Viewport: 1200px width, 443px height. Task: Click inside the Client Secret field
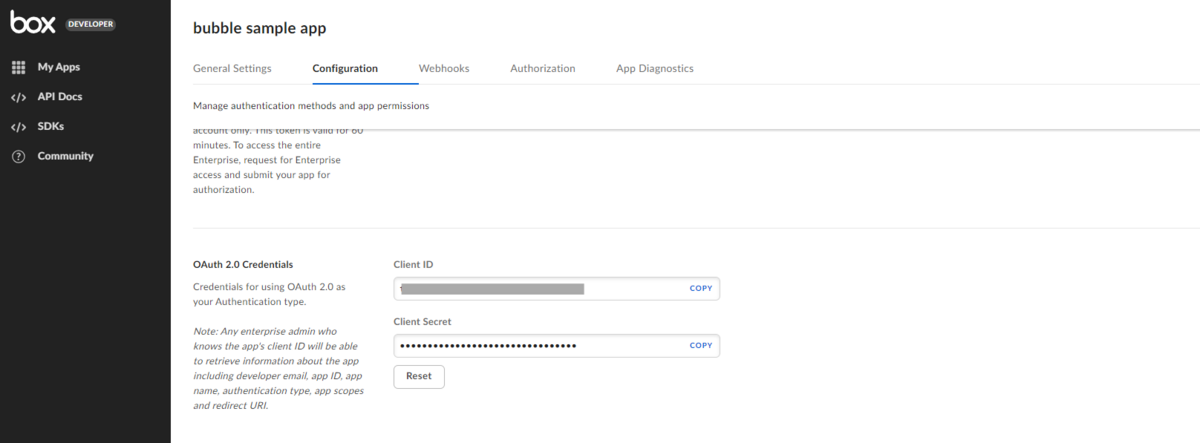[557, 346]
